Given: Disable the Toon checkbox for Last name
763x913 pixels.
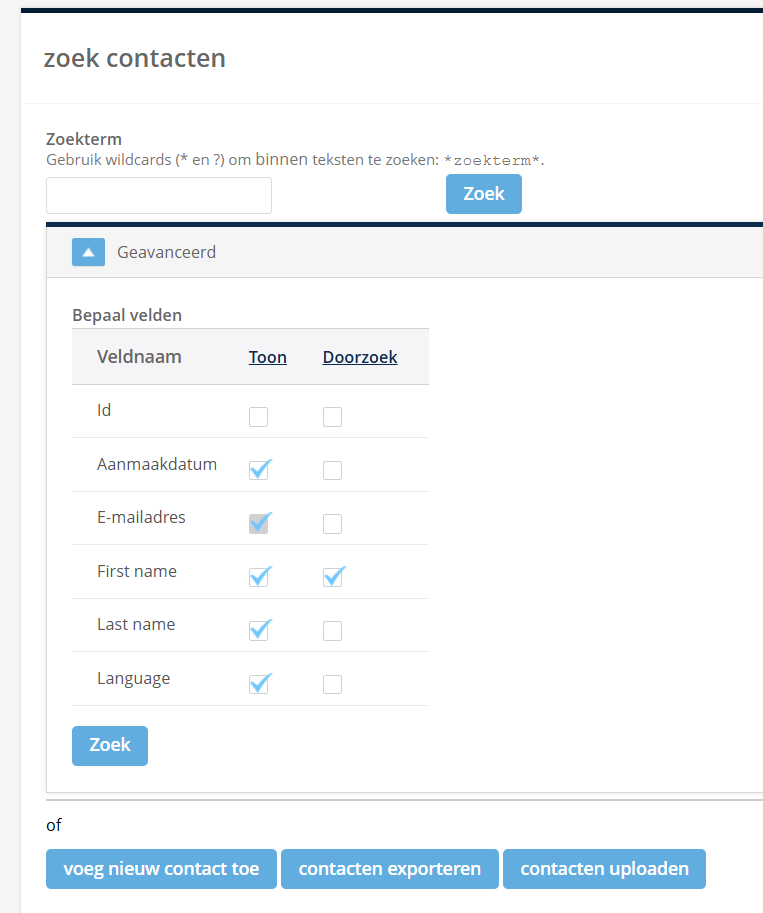Looking at the screenshot, I should tap(259, 630).
